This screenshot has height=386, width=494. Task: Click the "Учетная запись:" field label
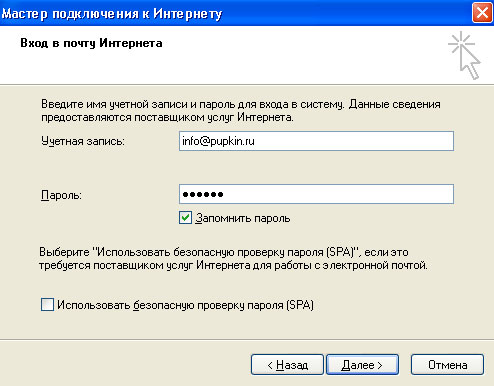83,141
